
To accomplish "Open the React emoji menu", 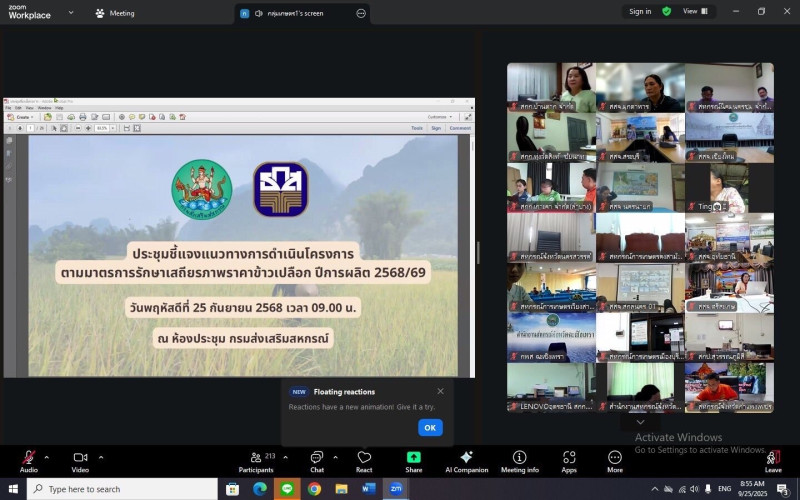I will tap(364, 459).
